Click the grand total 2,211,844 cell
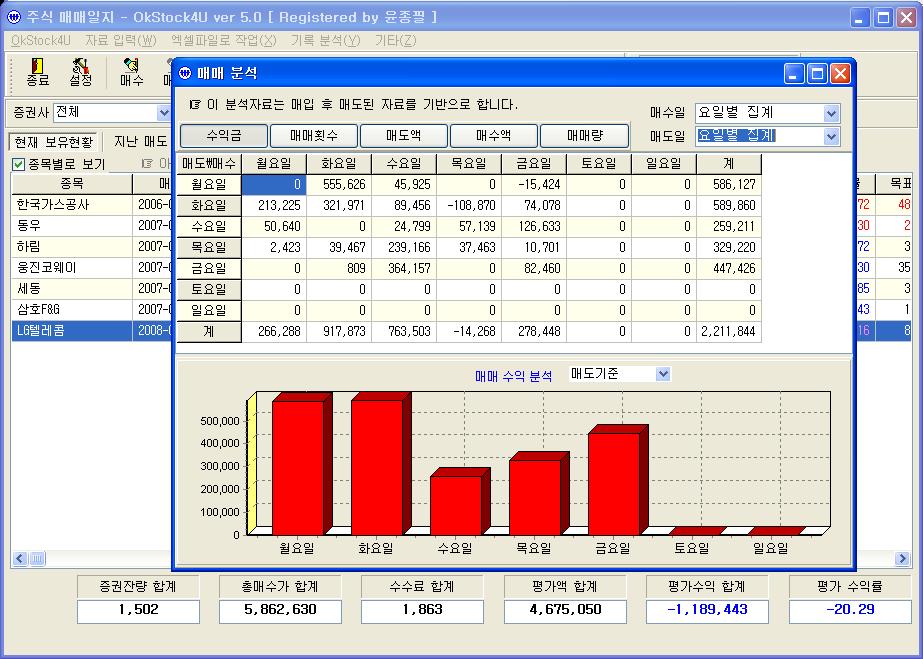 point(729,332)
